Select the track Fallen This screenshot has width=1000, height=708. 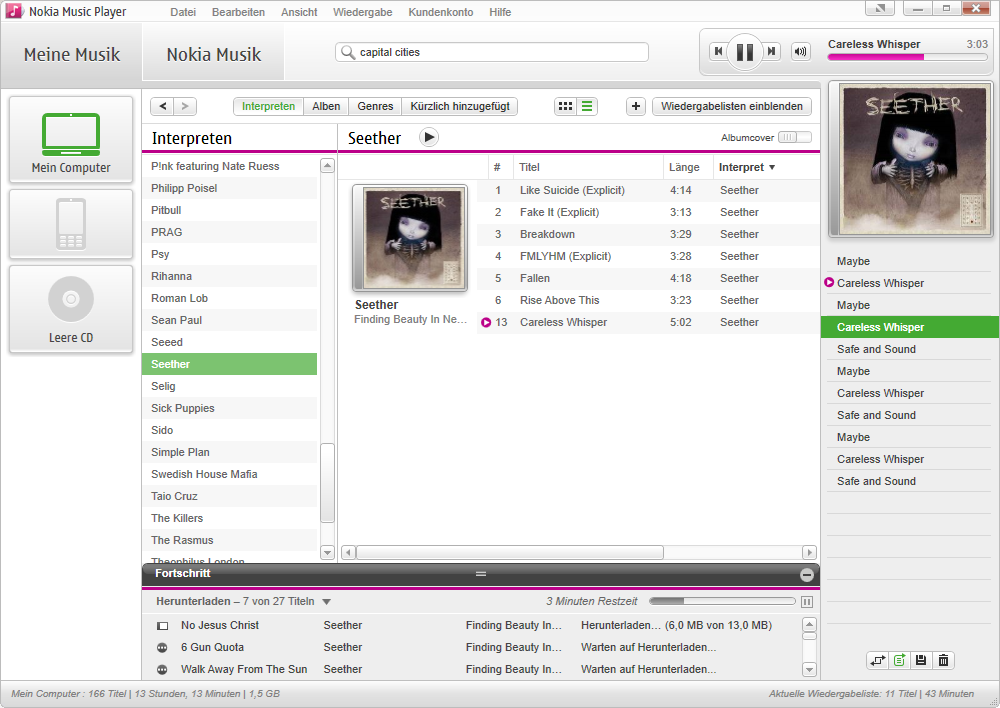coord(648,278)
